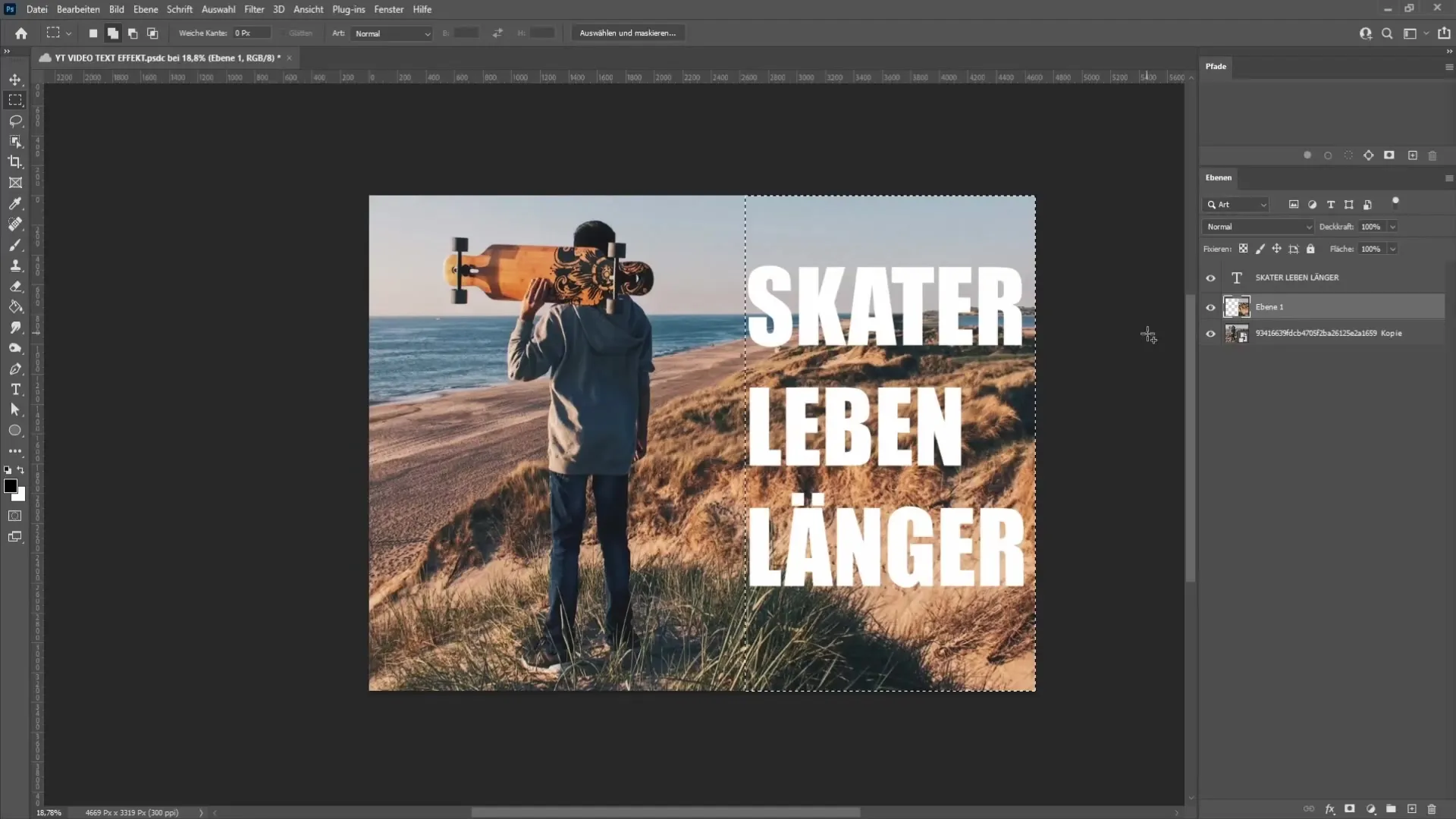The width and height of the screenshot is (1456, 819).
Task: Select the Crop tool
Action: [x=15, y=161]
